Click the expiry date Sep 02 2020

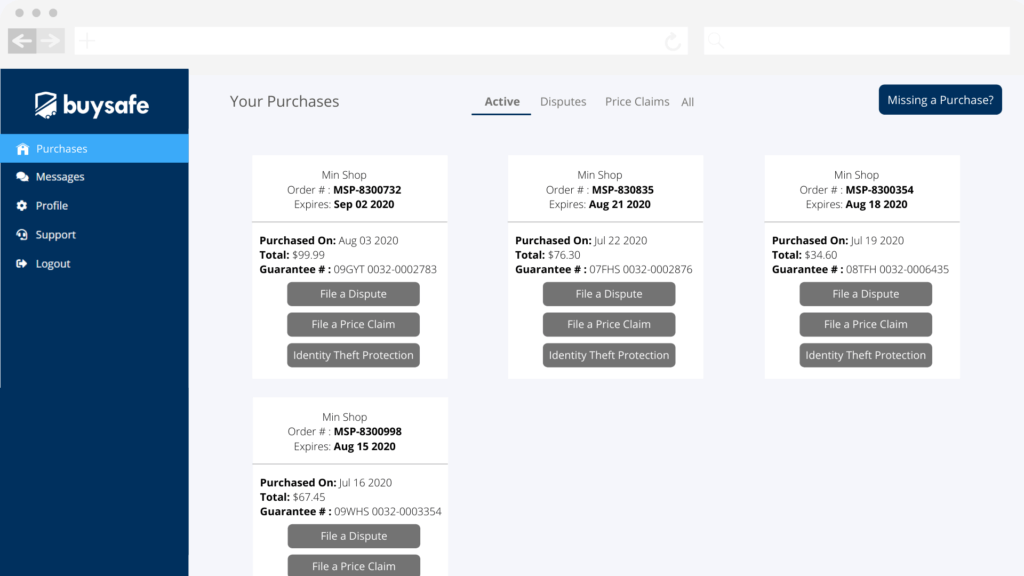(364, 204)
